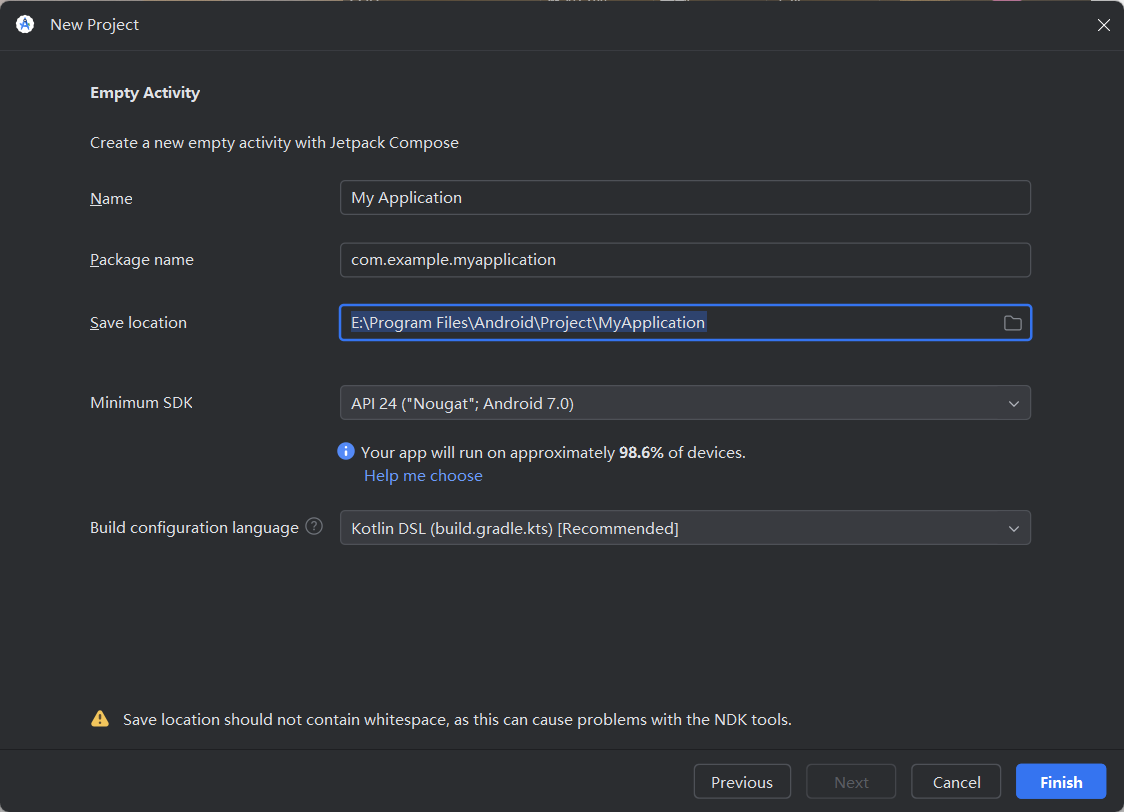Click the Name field containing My Application
The width and height of the screenshot is (1124, 812).
point(685,198)
